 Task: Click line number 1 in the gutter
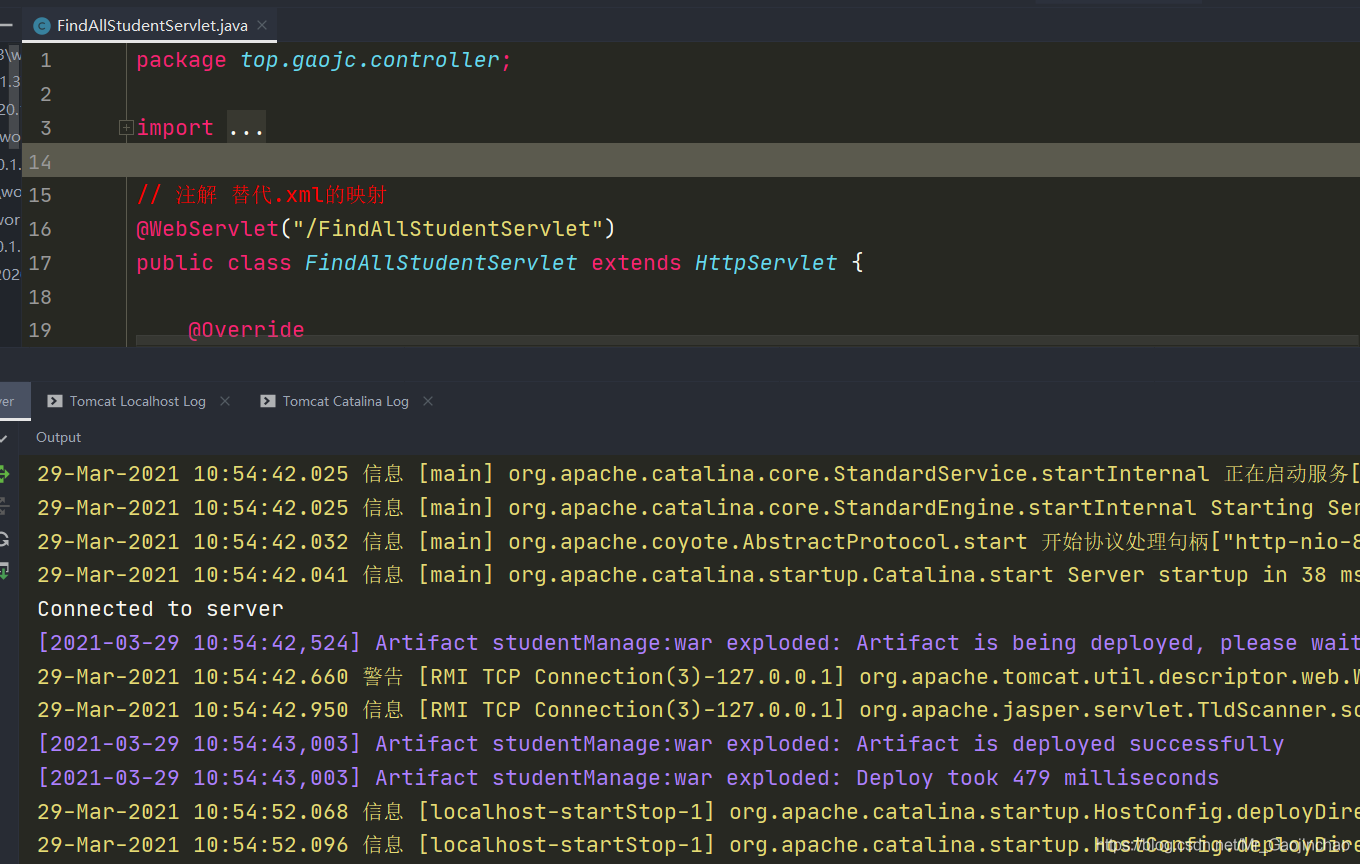[x=46, y=61]
